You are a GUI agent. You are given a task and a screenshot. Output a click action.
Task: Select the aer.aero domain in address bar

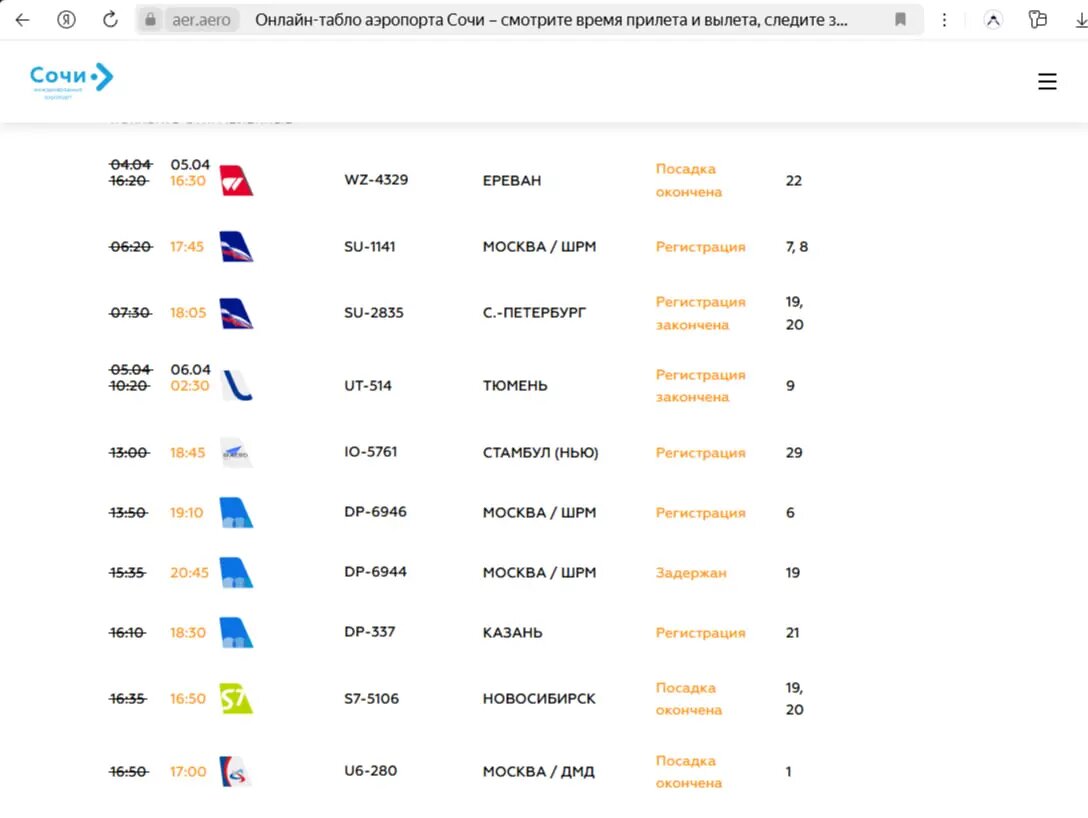point(201,20)
